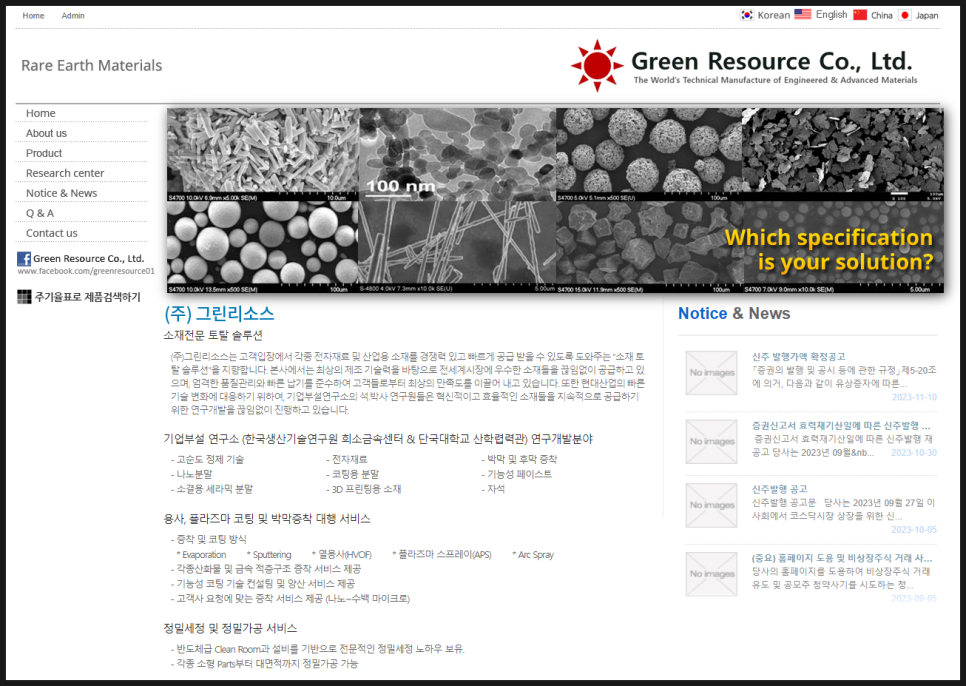
Task: Click No images thumbnail beside 증권신고서 notice
Action: 712,442
